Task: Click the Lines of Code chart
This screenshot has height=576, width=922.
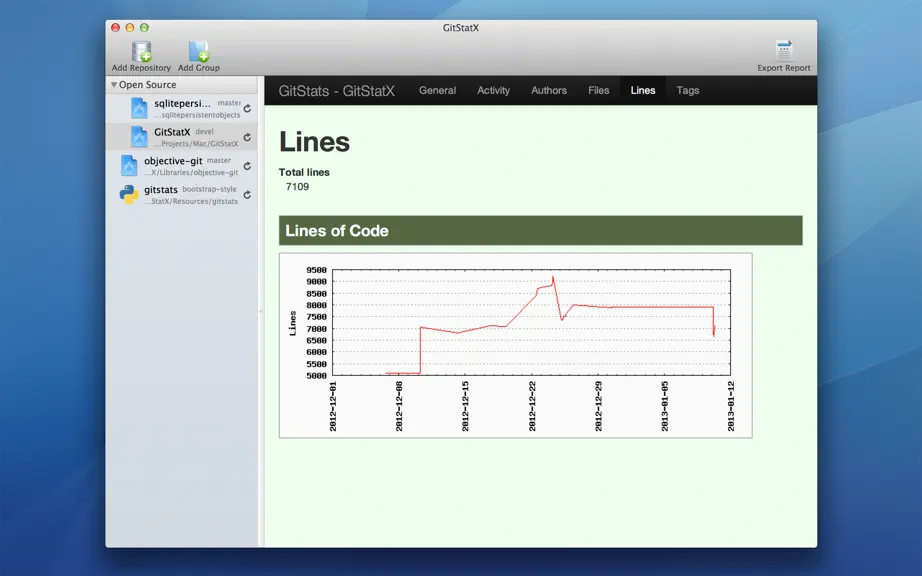Action: [x=516, y=346]
